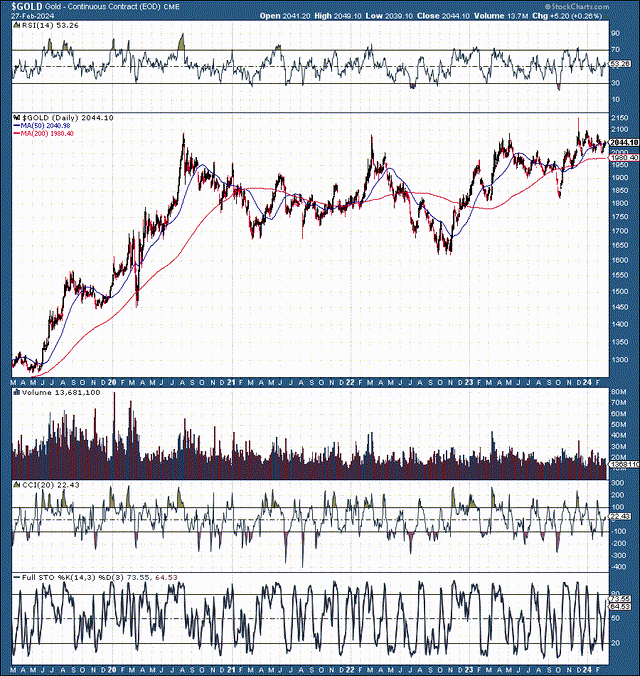Click the Chg +5.20 (+0.26%) value
Image resolution: width=640 pixels, height=676 pixels.
[567, 16]
